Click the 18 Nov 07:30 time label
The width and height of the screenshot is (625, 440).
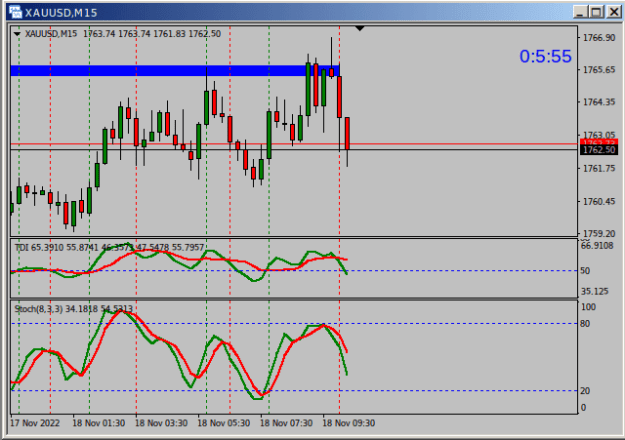point(286,423)
